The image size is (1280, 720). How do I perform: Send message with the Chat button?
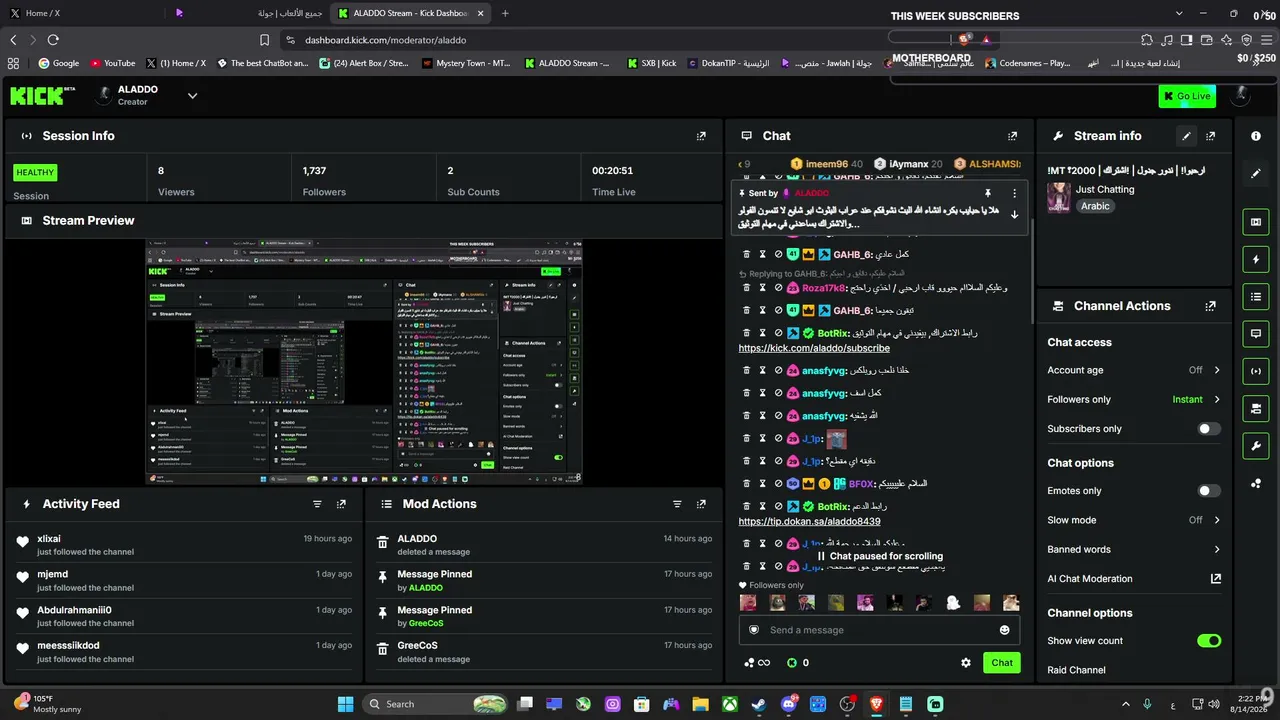coord(1002,662)
